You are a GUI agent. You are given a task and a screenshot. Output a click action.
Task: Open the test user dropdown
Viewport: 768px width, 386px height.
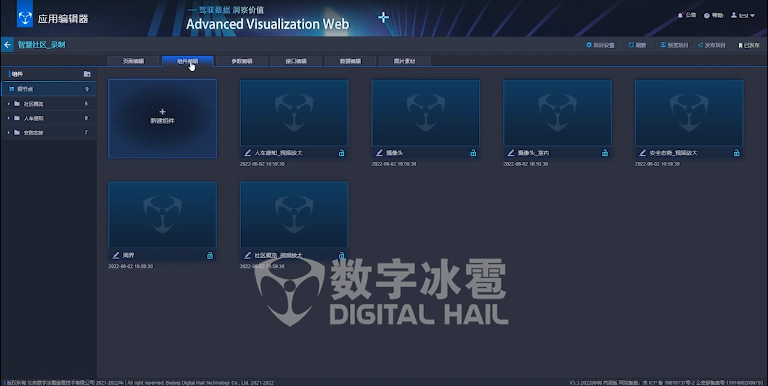click(x=743, y=16)
